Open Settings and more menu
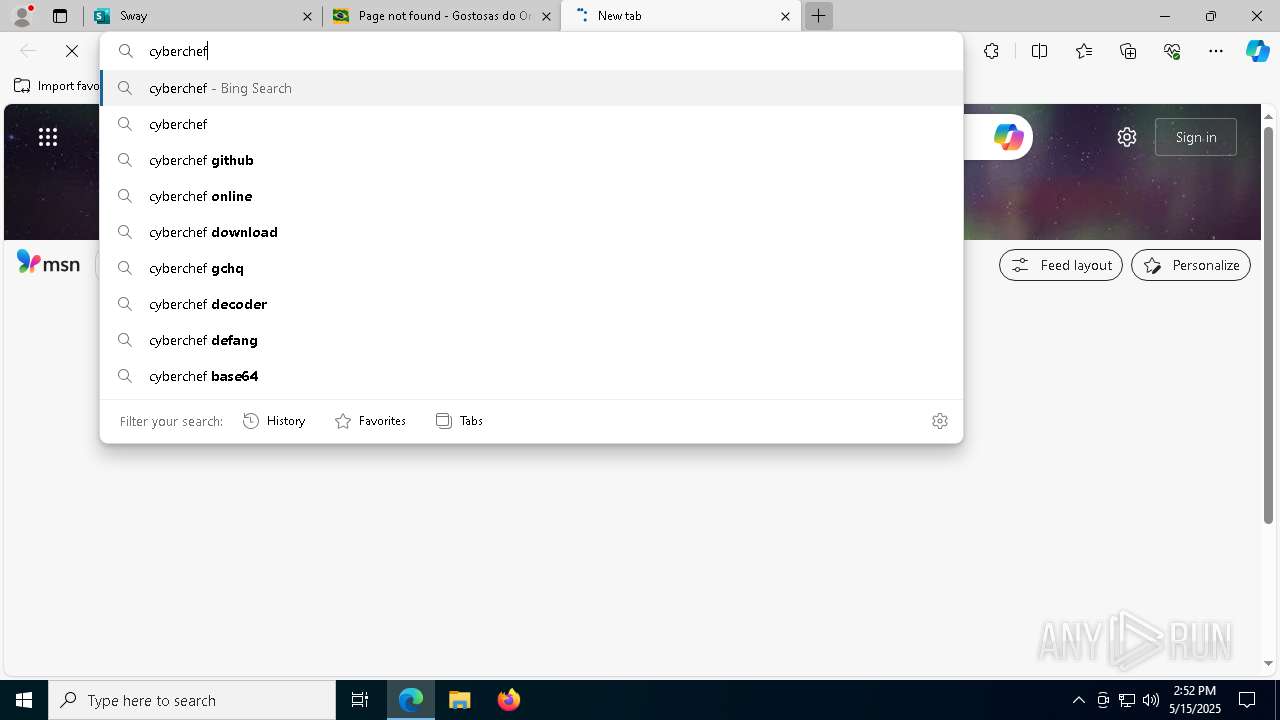This screenshot has height=720, width=1280. [x=1216, y=51]
